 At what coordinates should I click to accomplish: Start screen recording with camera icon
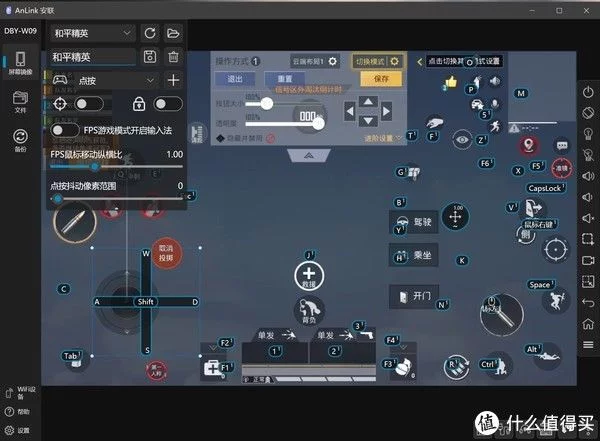point(588,260)
